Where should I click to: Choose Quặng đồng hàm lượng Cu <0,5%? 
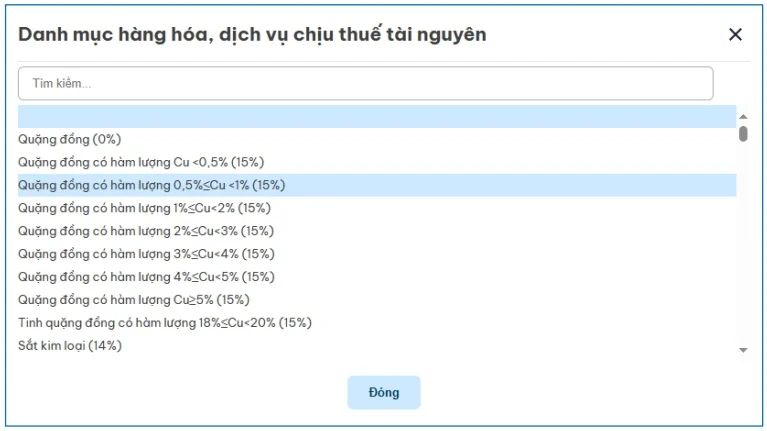tap(141, 162)
